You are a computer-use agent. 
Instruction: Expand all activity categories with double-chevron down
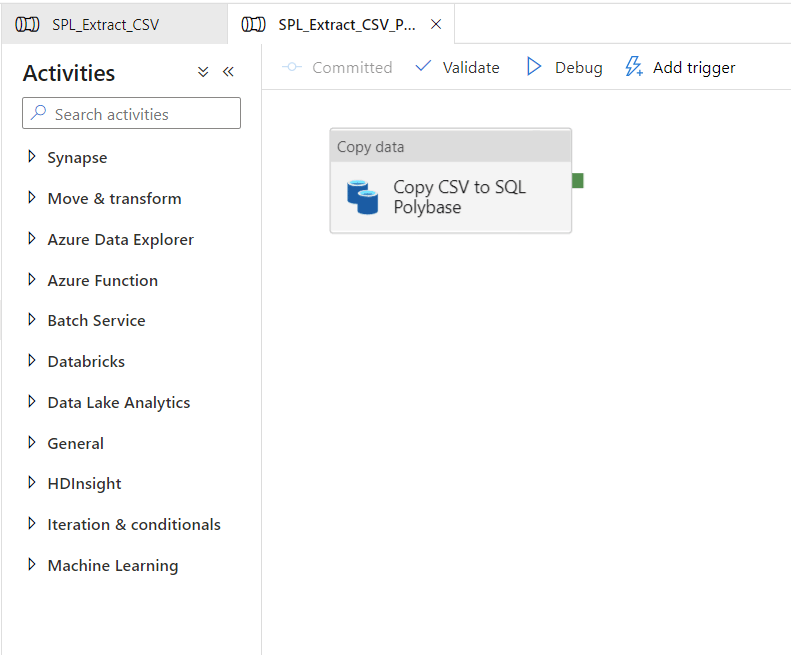(x=203, y=72)
